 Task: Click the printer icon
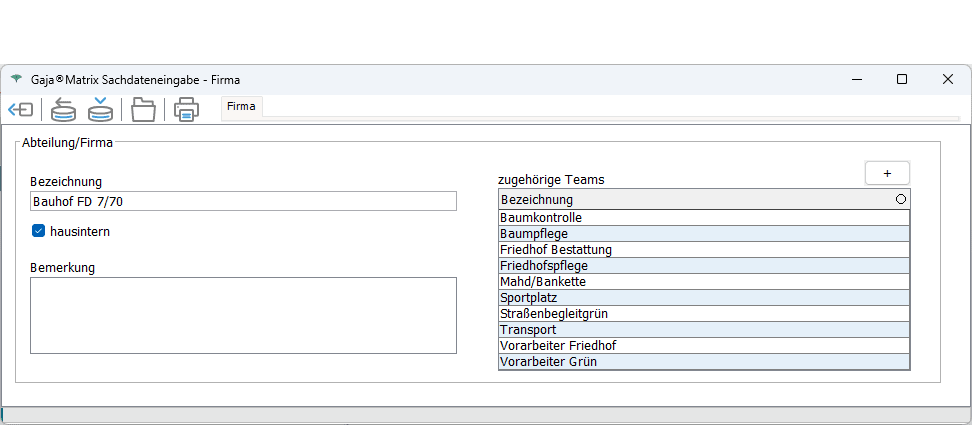(186, 109)
